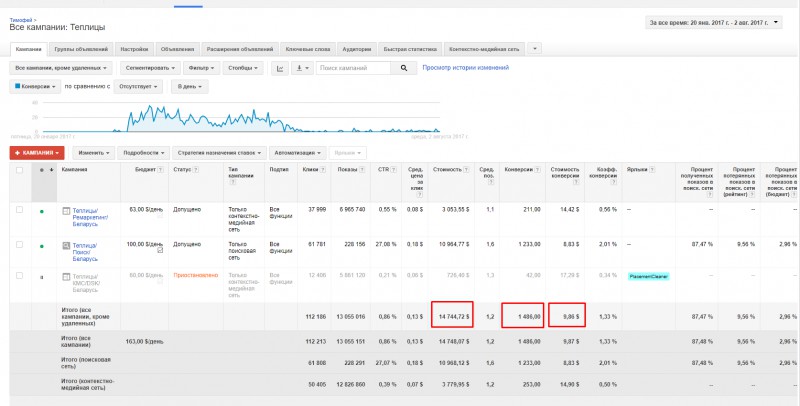This screenshot has width=800, height=406.
Task: Click the Тимофей breadcrumb link
Action: (x=21, y=20)
